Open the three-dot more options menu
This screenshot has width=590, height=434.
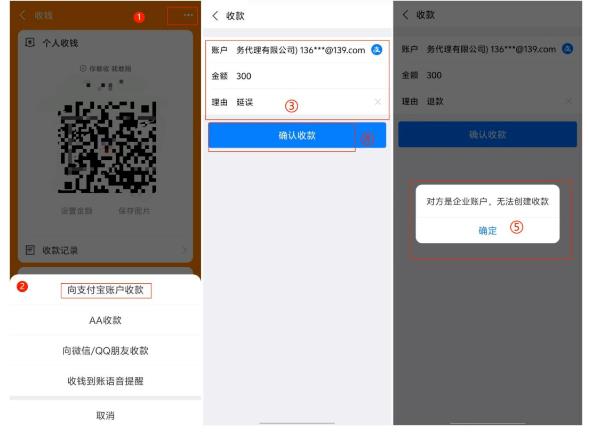coord(188,15)
